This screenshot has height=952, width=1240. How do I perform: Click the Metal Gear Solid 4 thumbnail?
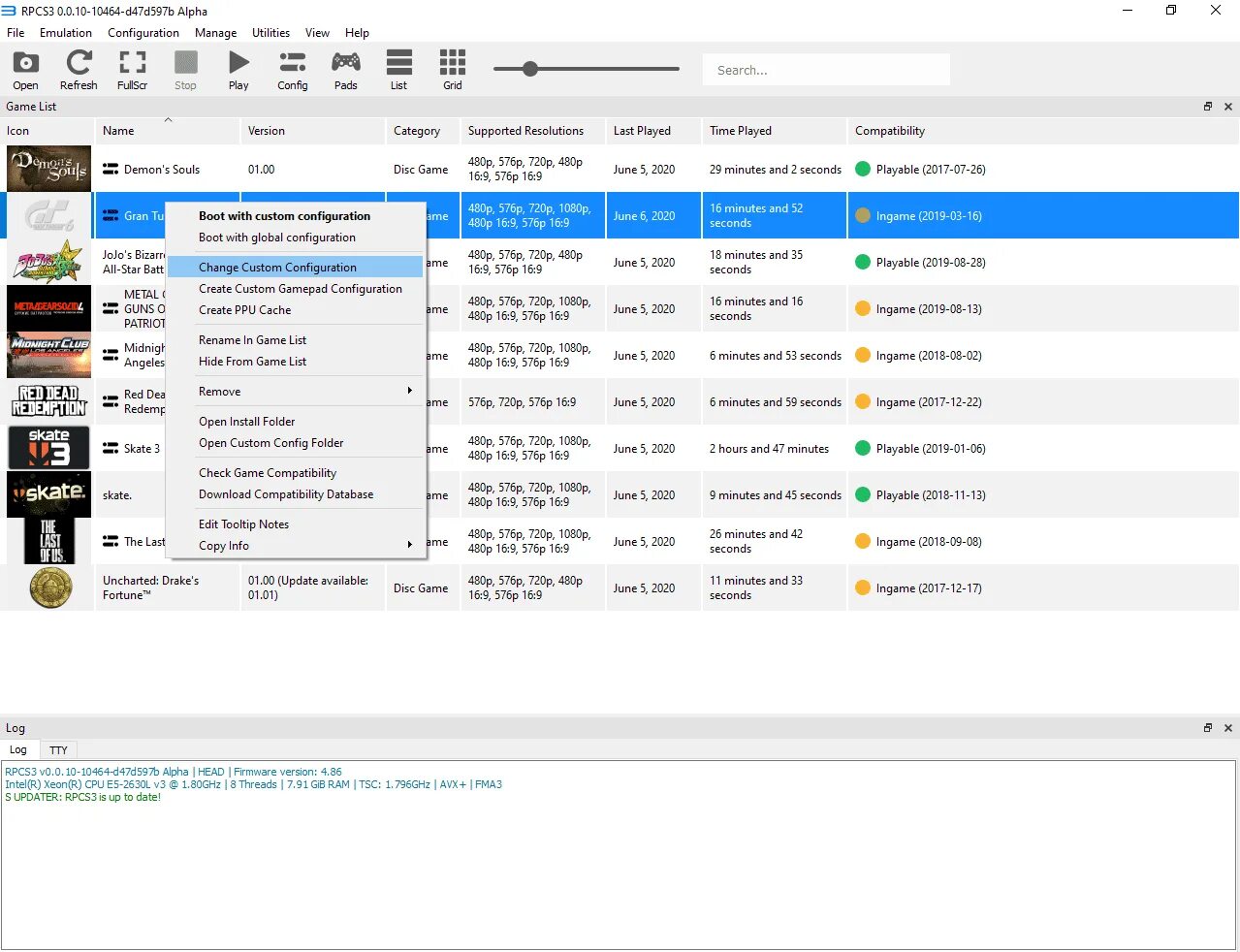tap(48, 308)
